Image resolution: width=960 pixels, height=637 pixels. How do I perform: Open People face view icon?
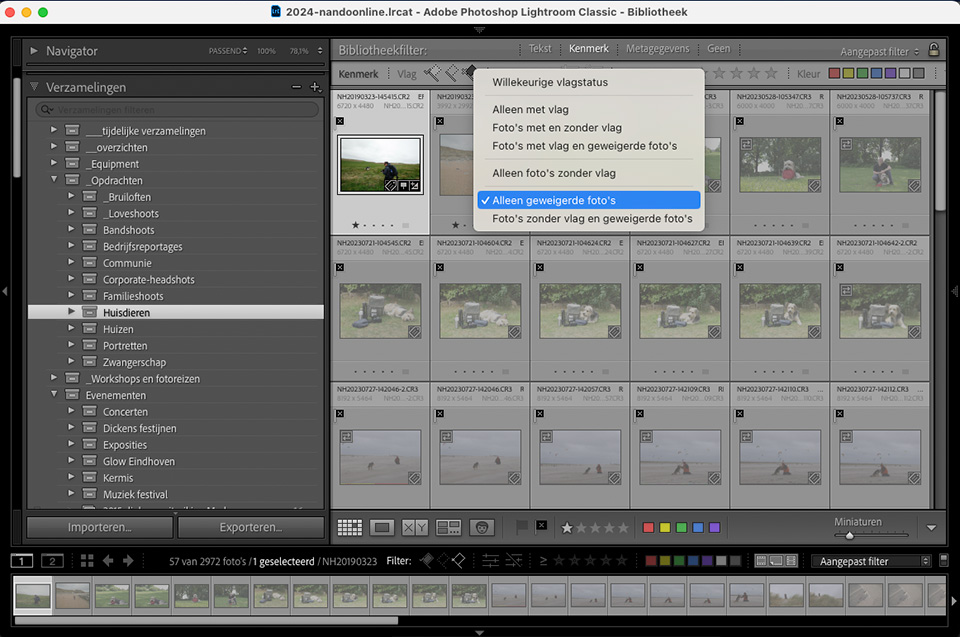pyautogui.click(x=482, y=527)
